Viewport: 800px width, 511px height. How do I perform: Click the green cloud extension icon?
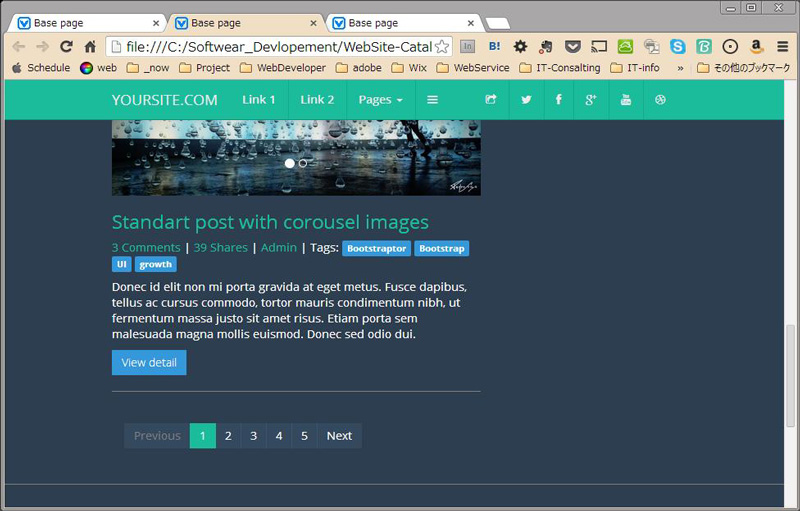tap(625, 47)
